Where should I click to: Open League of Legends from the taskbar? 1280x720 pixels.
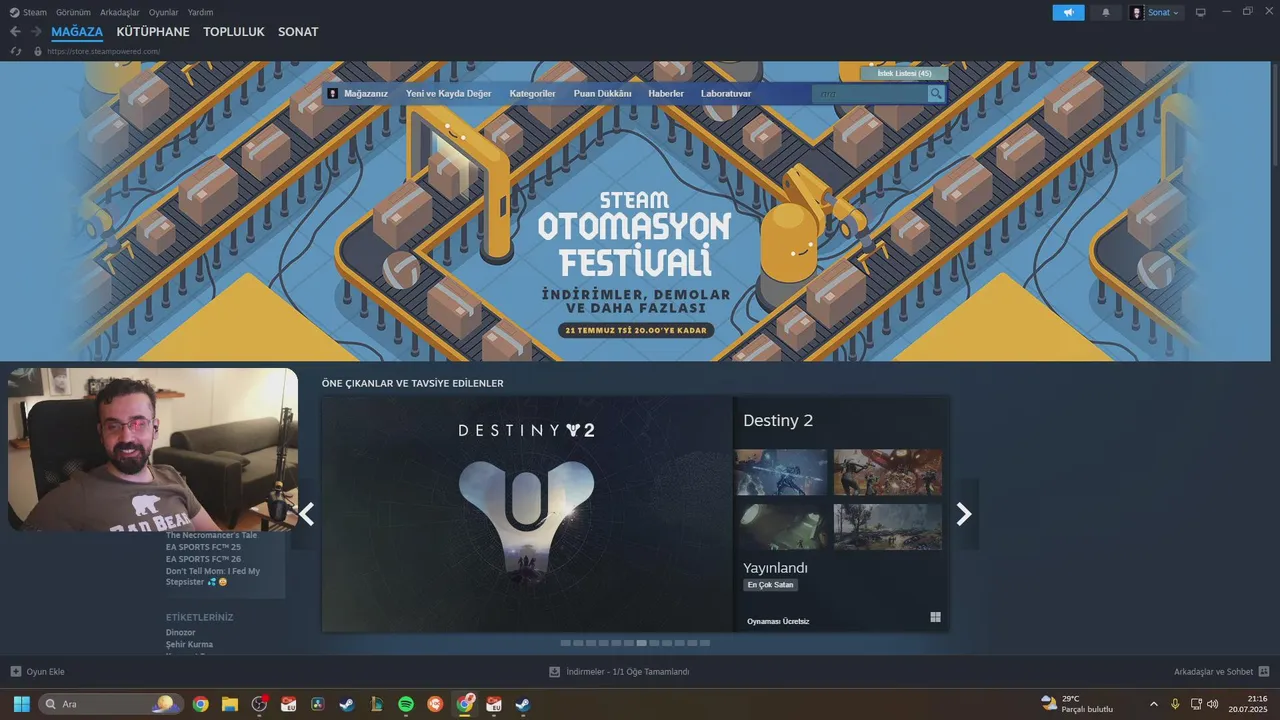[x=376, y=704]
